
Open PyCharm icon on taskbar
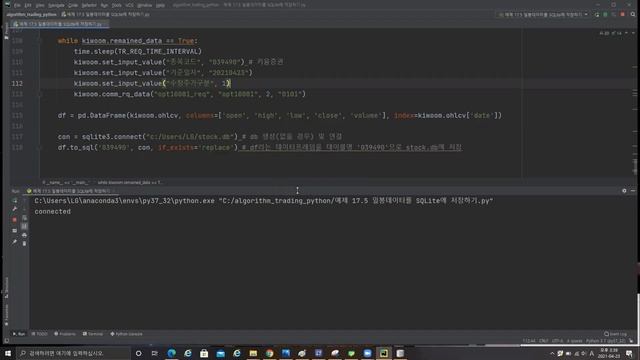(384, 353)
